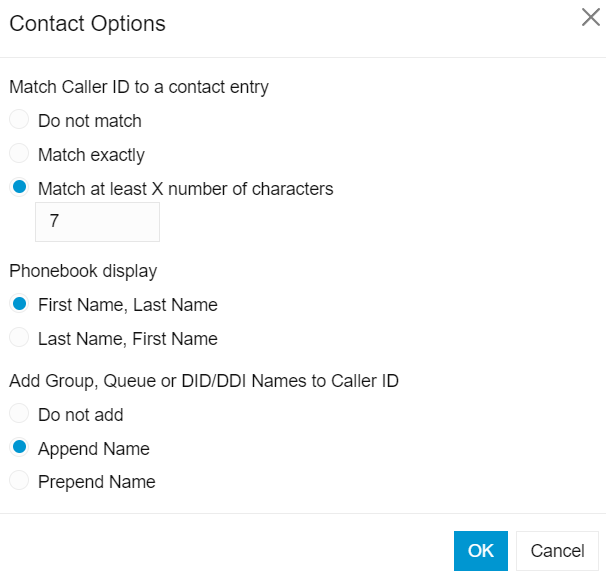
Task: Click the "Match exactly" option label
Action: tap(91, 155)
